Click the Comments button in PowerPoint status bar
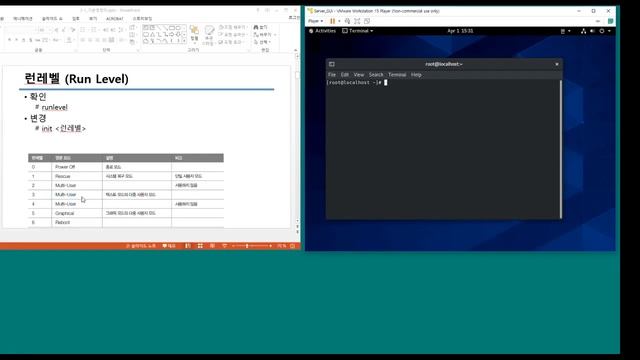 coord(169,246)
